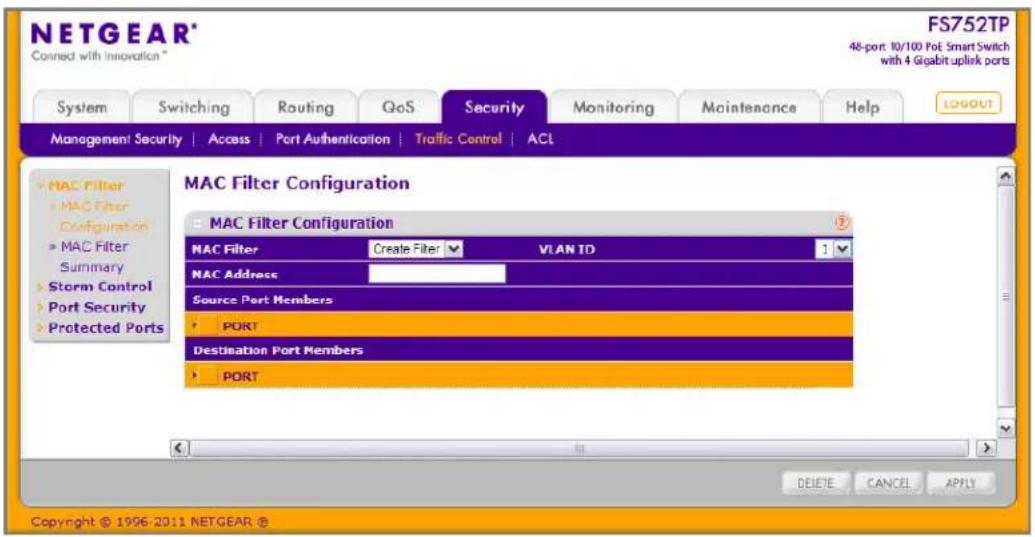
Task: Open the ACL submenu
Action: pyautogui.click(x=540, y=139)
